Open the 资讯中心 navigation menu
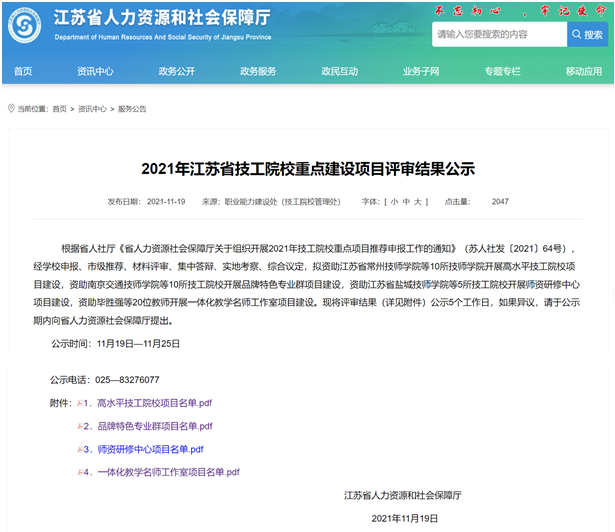The image size is (615, 532). point(95,71)
